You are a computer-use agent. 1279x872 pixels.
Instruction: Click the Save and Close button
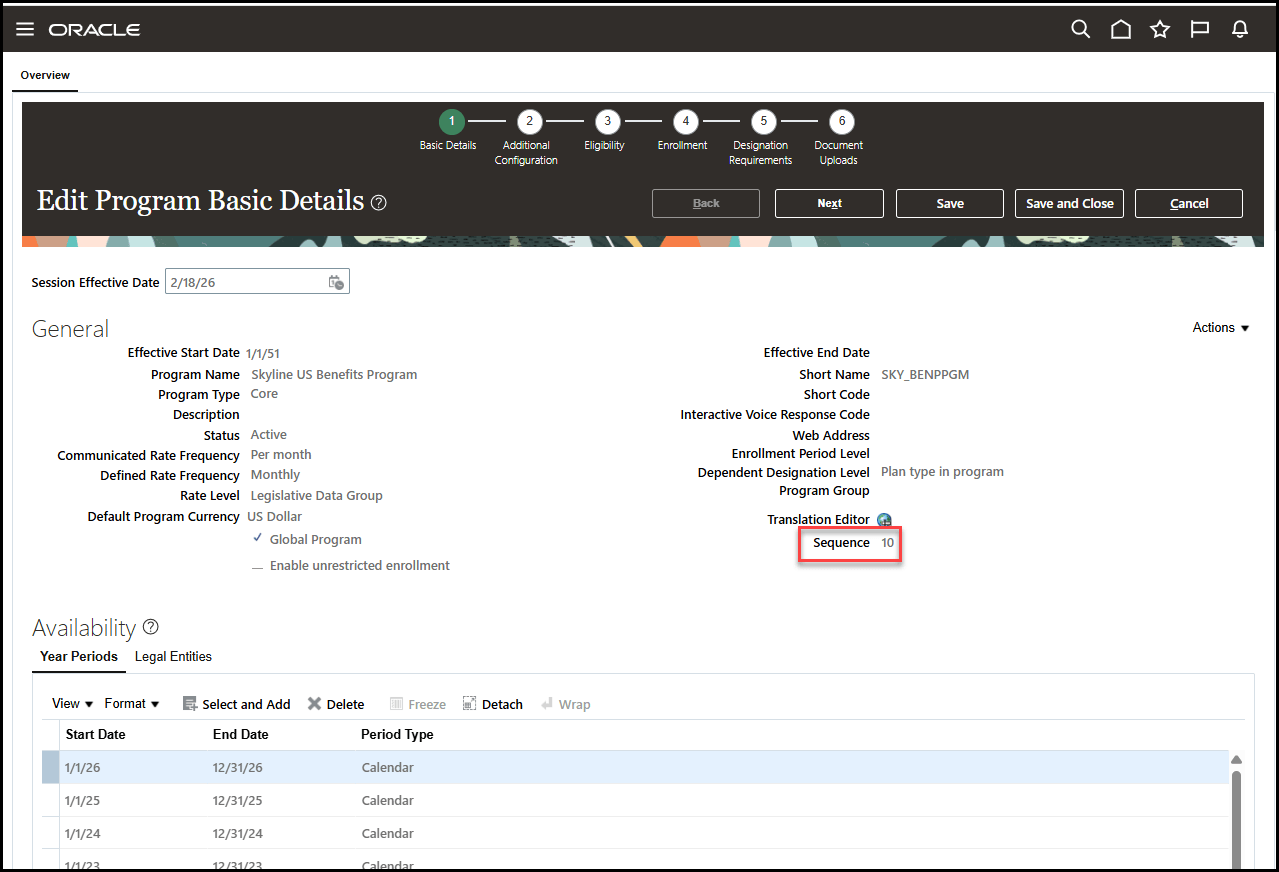(1069, 203)
